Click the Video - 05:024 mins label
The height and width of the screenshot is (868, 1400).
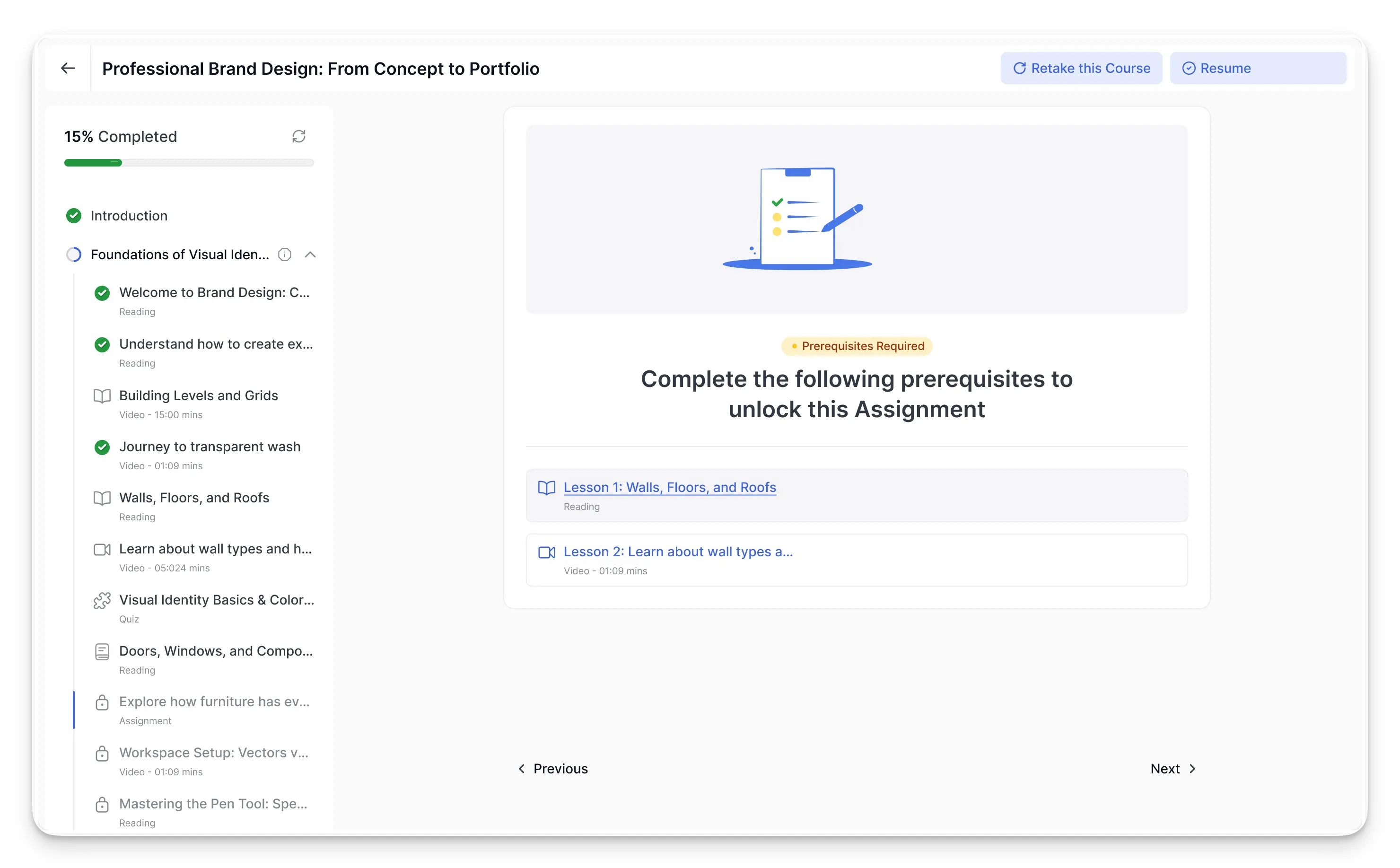164,568
